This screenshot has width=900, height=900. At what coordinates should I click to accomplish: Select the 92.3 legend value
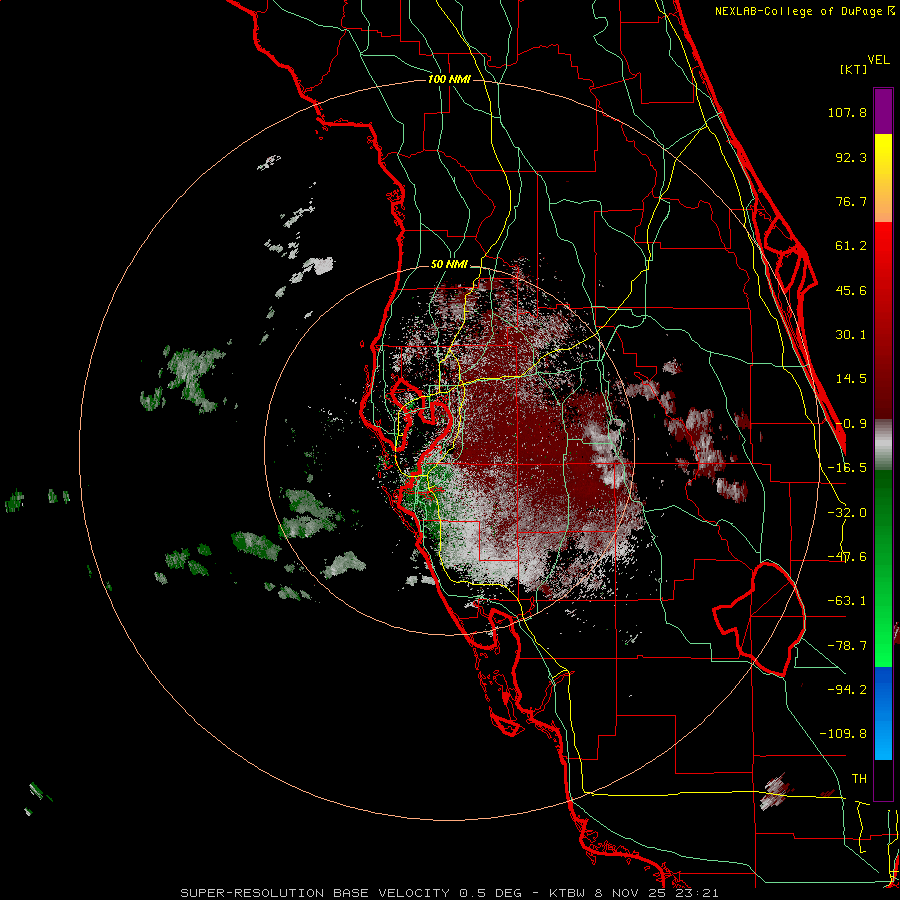click(851, 157)
